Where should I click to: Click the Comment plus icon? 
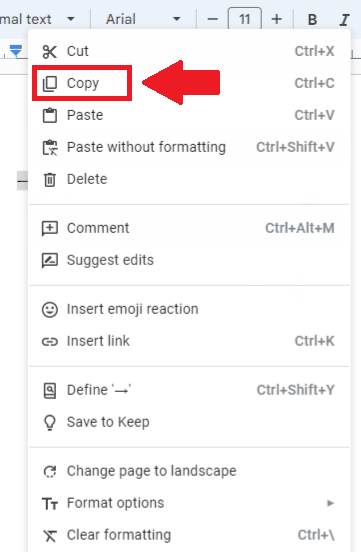49,228
